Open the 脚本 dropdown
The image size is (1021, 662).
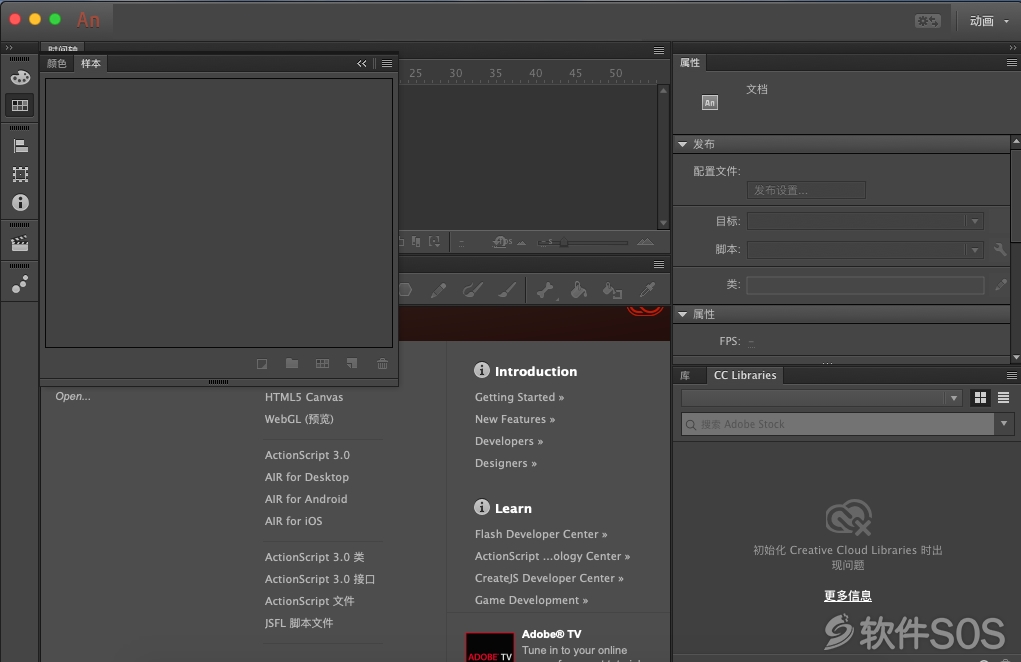(865, 249)
